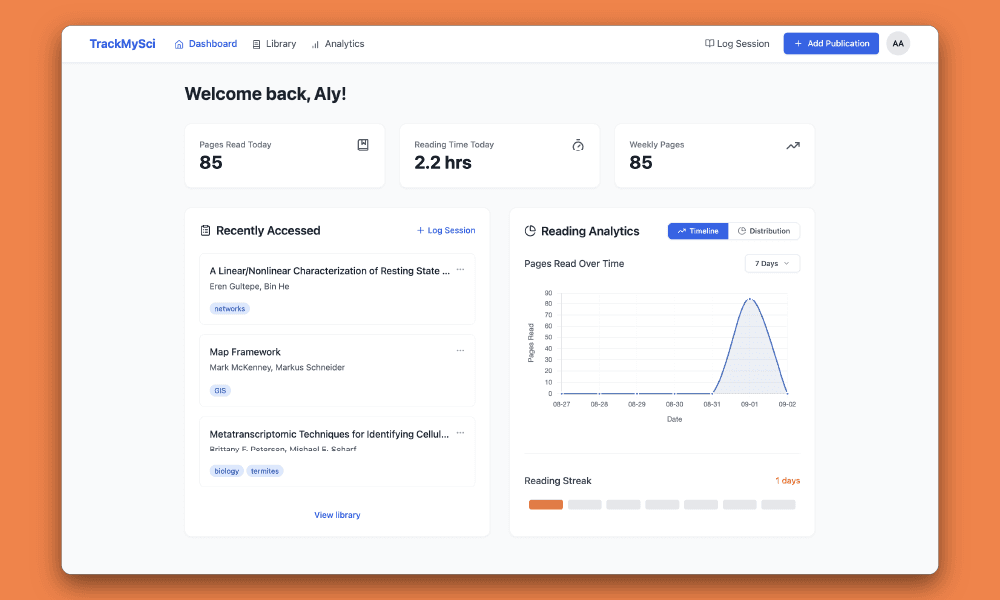Click the bookmark icon on Pages Read Today card

[362, 144]
